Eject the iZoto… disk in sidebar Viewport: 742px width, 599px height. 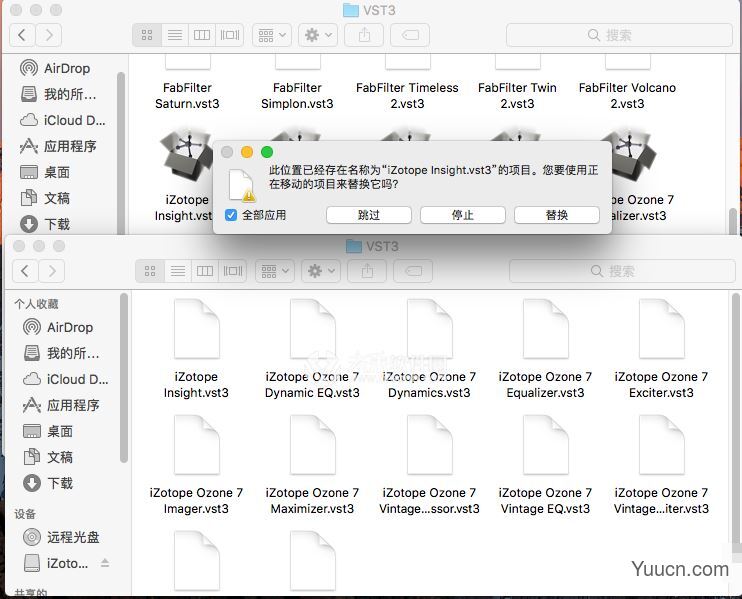105,563
